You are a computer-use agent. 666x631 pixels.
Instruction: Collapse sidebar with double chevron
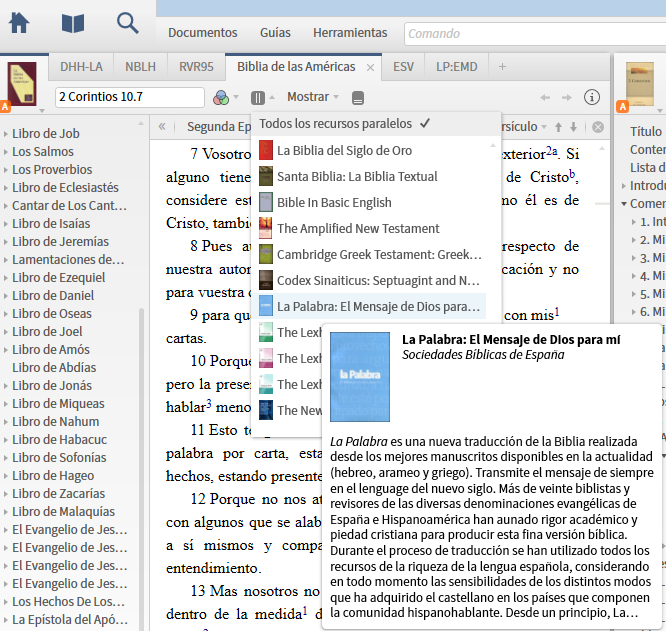pyautogui.click(x=162, y=127)
